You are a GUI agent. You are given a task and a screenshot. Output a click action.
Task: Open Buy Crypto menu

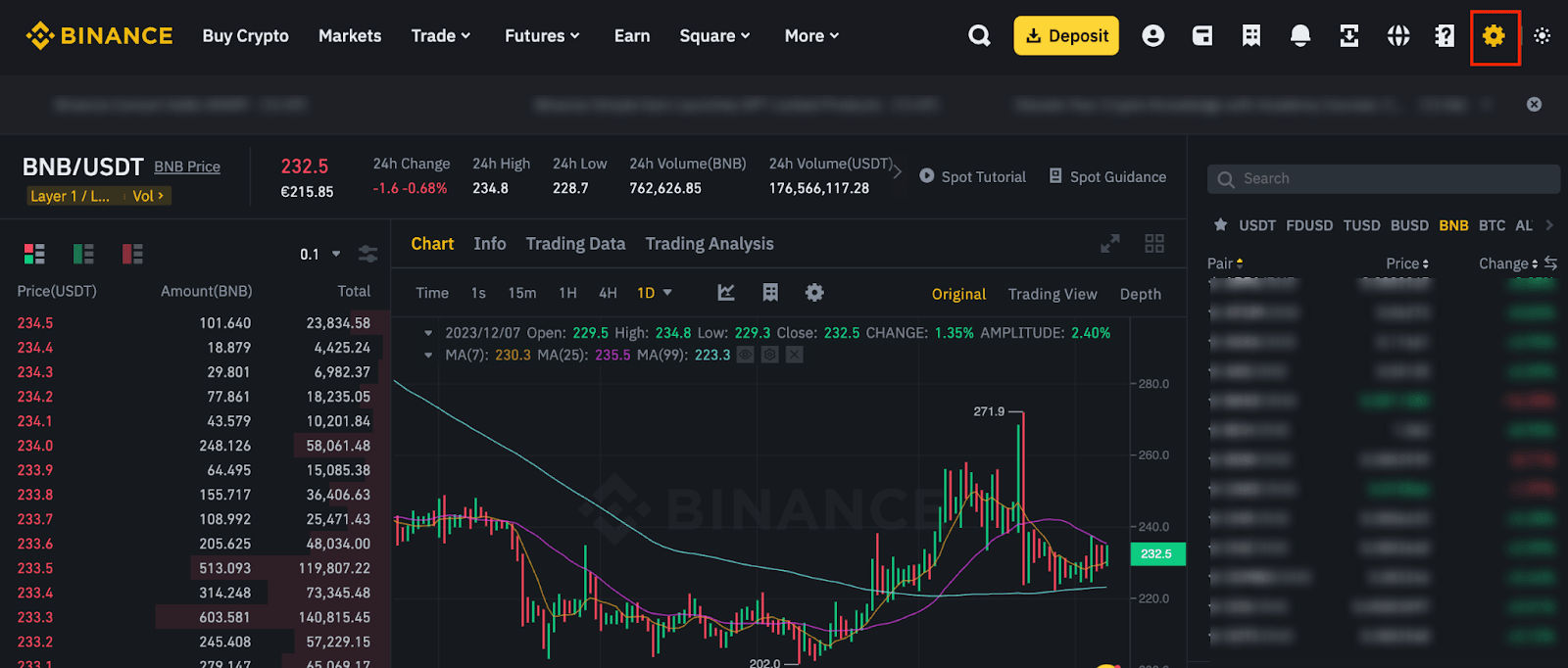pyautogui.click(x=246, y=36)
